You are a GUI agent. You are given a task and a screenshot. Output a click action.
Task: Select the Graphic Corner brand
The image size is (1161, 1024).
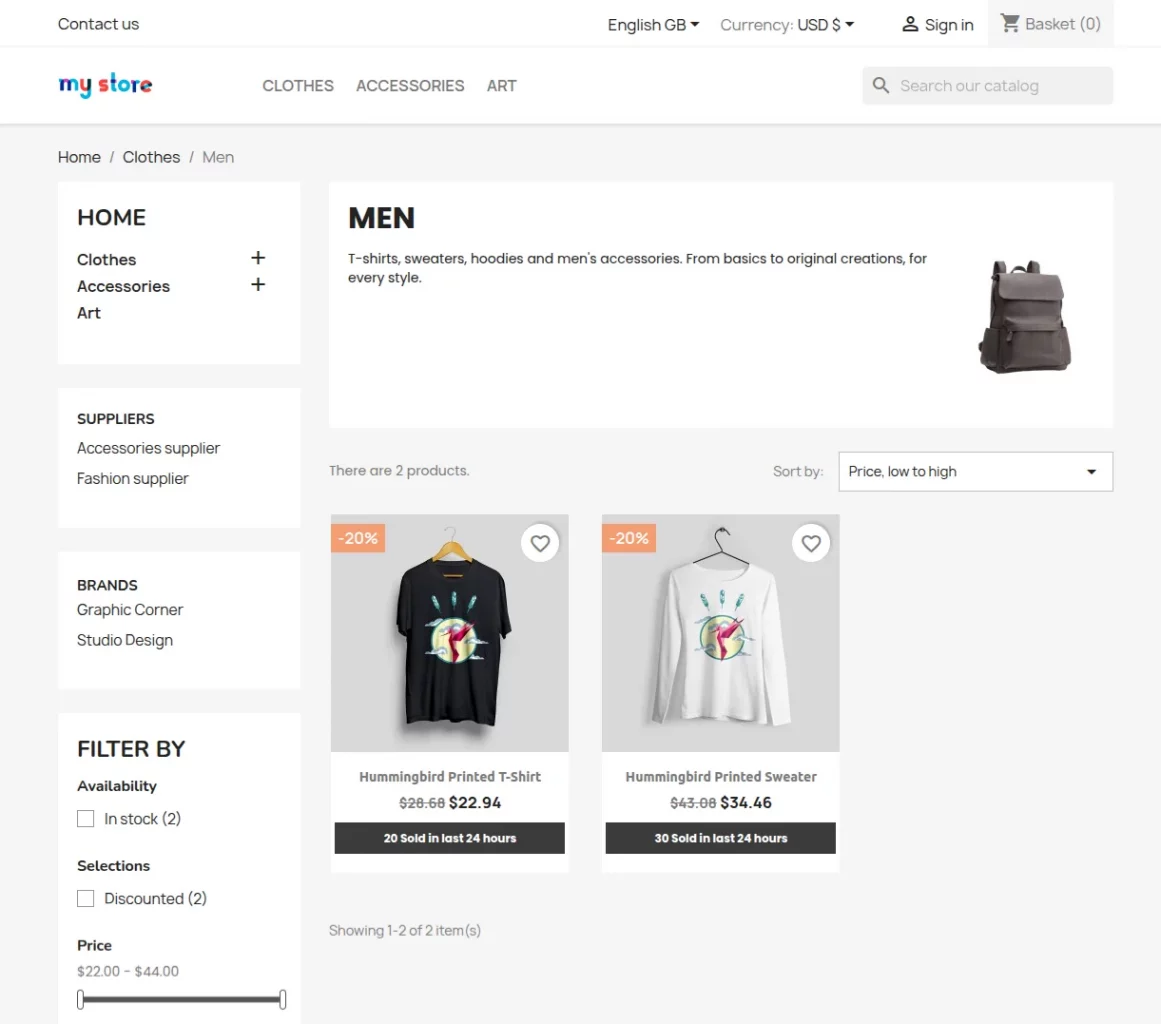[130, 609]
